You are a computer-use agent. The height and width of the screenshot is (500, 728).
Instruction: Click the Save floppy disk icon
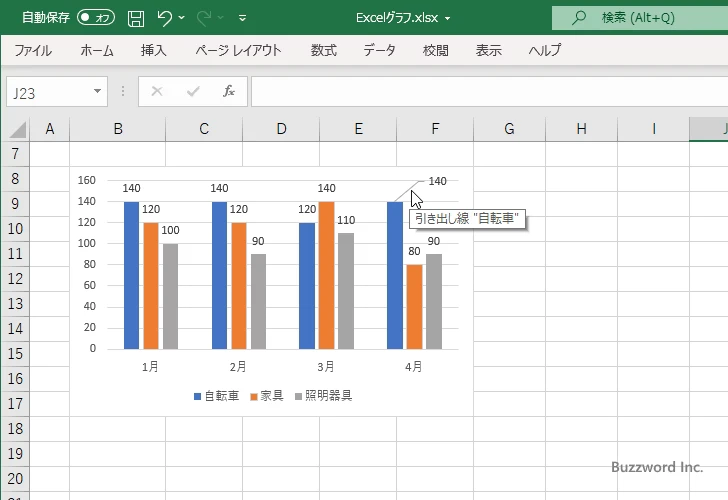tap(136, 18)
